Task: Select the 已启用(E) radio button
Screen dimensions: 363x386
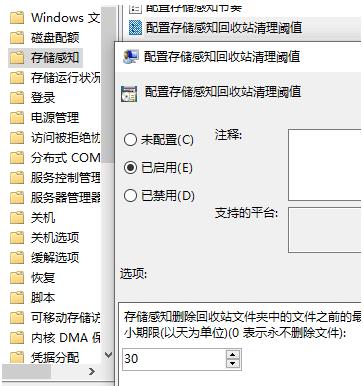Action: 130,167
